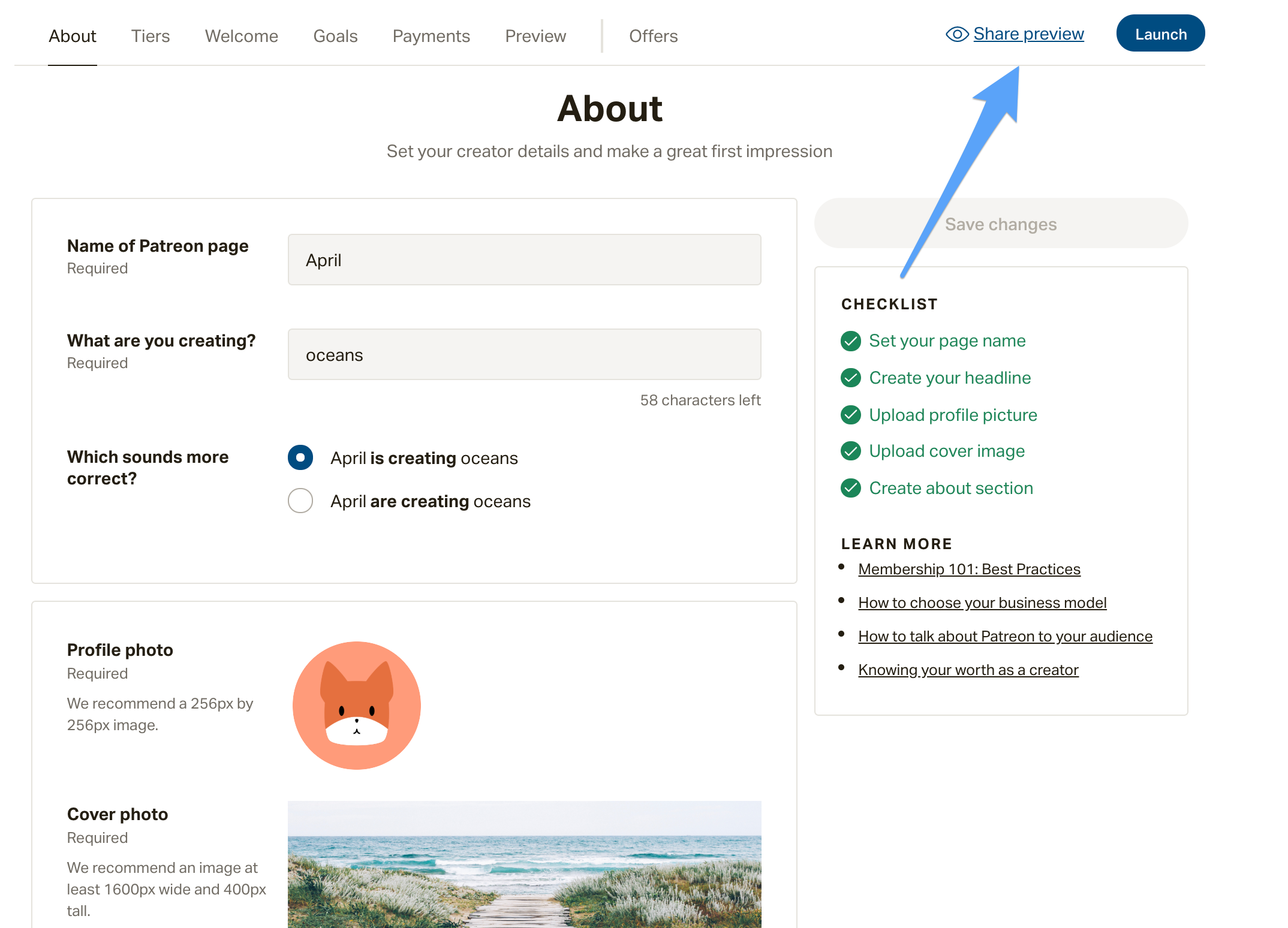Viewport: 1288px width, 928px height.
Task: Open the Goals tab
Action: 335,36
